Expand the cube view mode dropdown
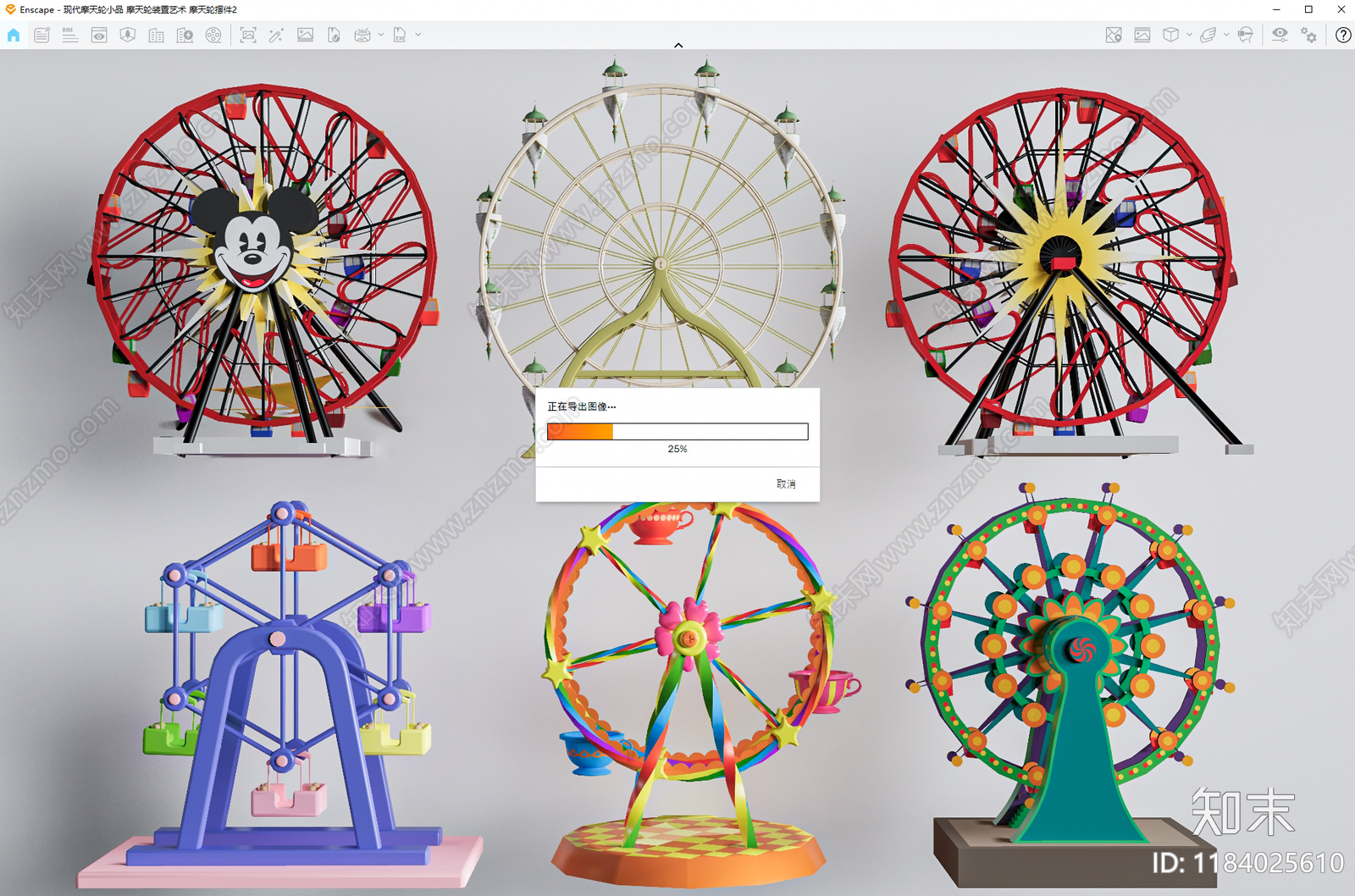The height and width of the screenshot is (896, 1355). pyautogui.click(x=1189, y=35)
